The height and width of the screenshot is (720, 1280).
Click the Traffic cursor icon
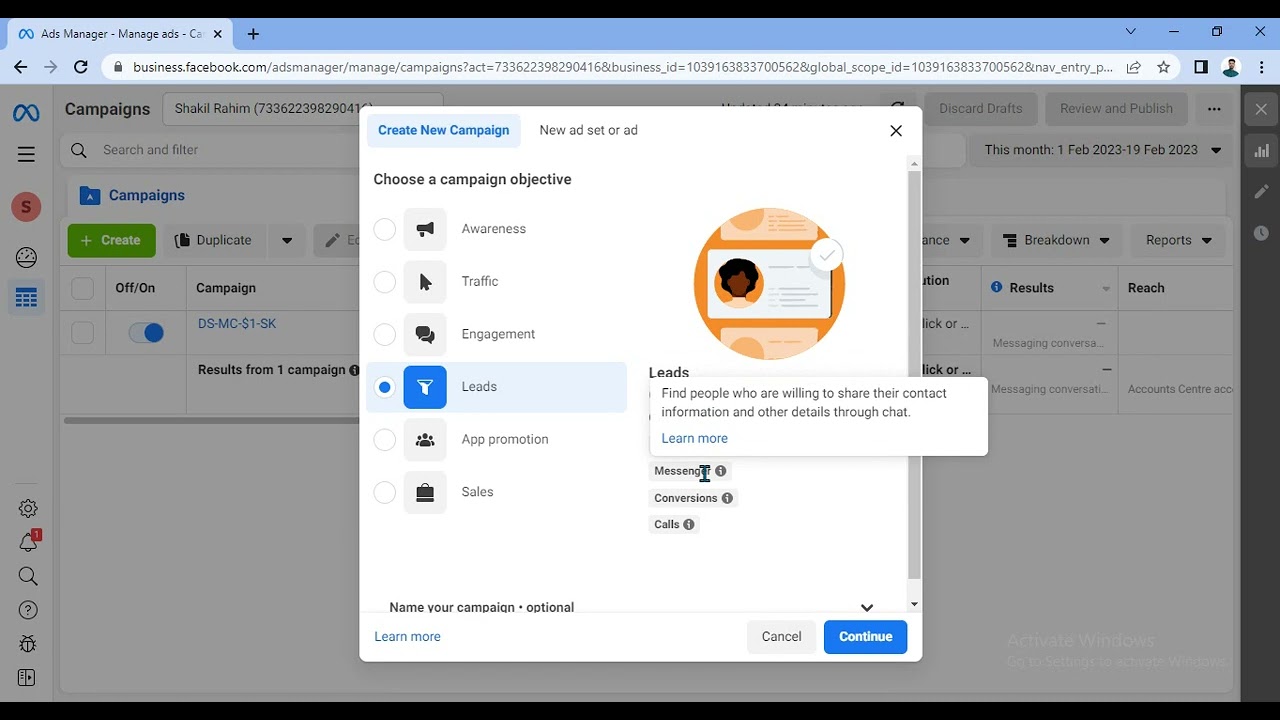pos(425,282)
